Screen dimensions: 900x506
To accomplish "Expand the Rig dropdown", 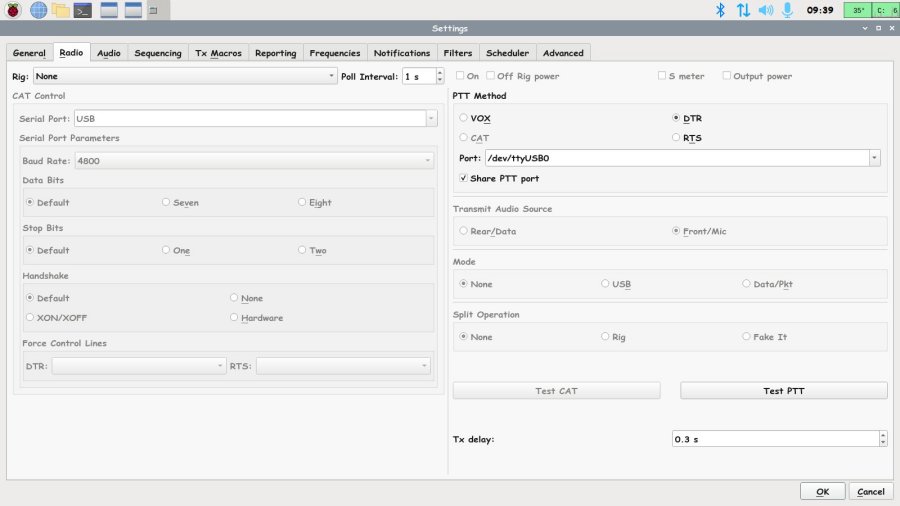I will [185, 76].
